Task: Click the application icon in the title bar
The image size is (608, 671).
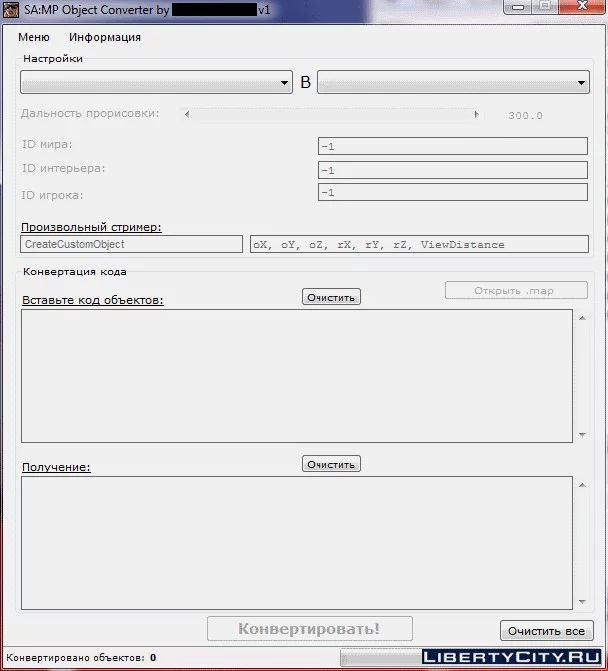Action: click(11, 9)
